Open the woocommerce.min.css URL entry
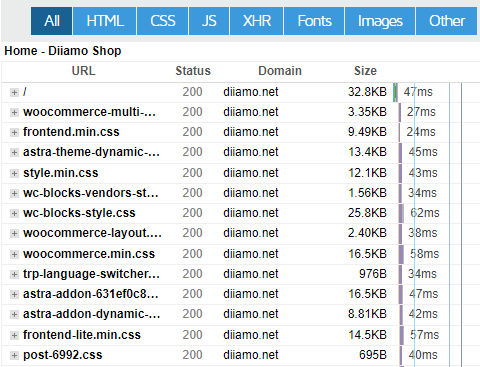480x367 pixels. 89,254
